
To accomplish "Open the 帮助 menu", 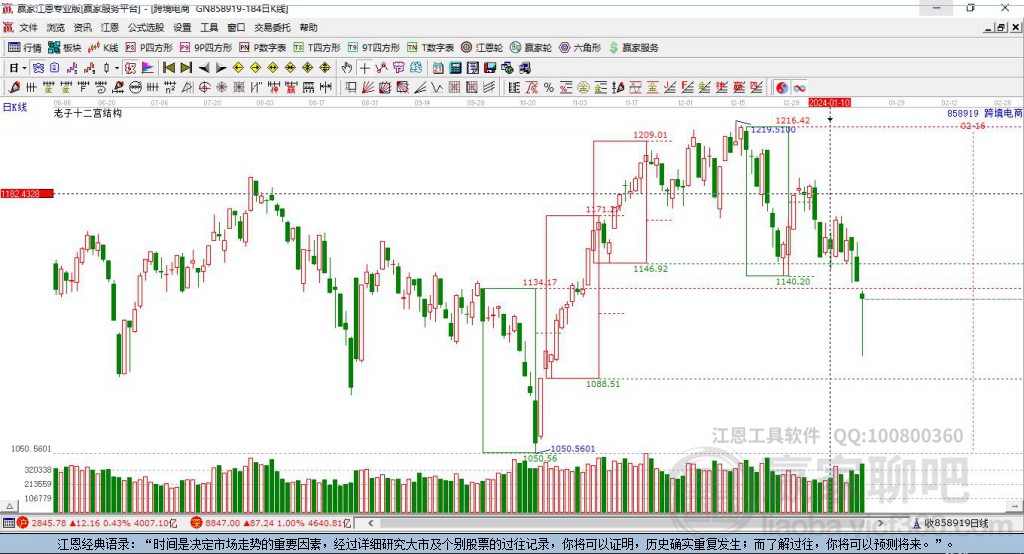I will click(x=308, y=27).
